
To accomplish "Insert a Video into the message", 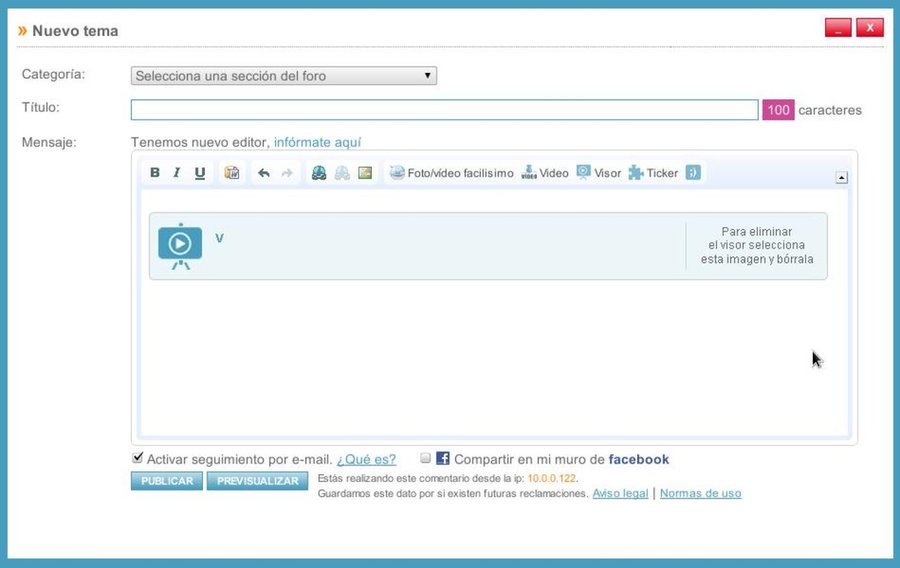I will (x=545, y=173).
